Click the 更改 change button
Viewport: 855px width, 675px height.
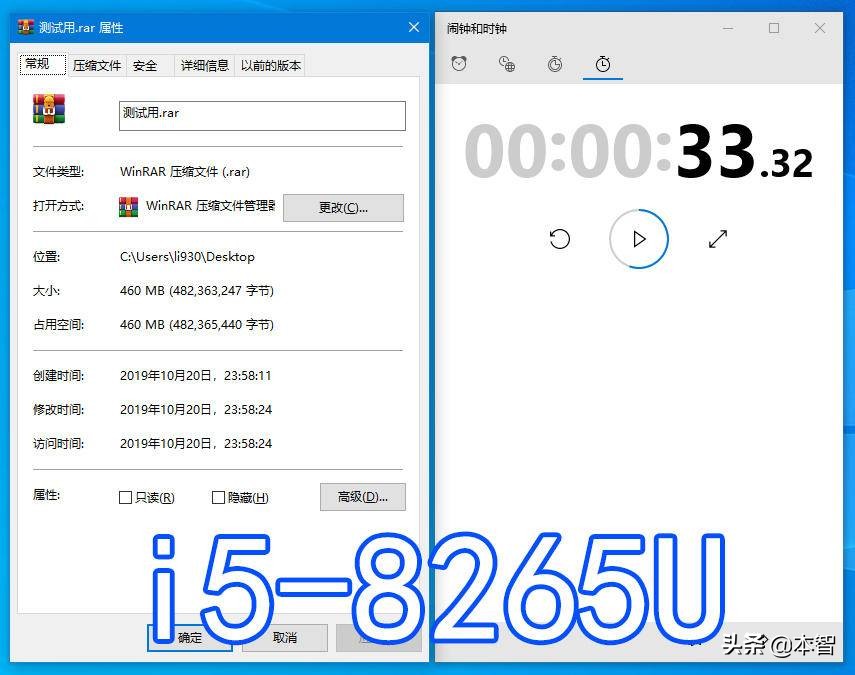coord(343,207)
